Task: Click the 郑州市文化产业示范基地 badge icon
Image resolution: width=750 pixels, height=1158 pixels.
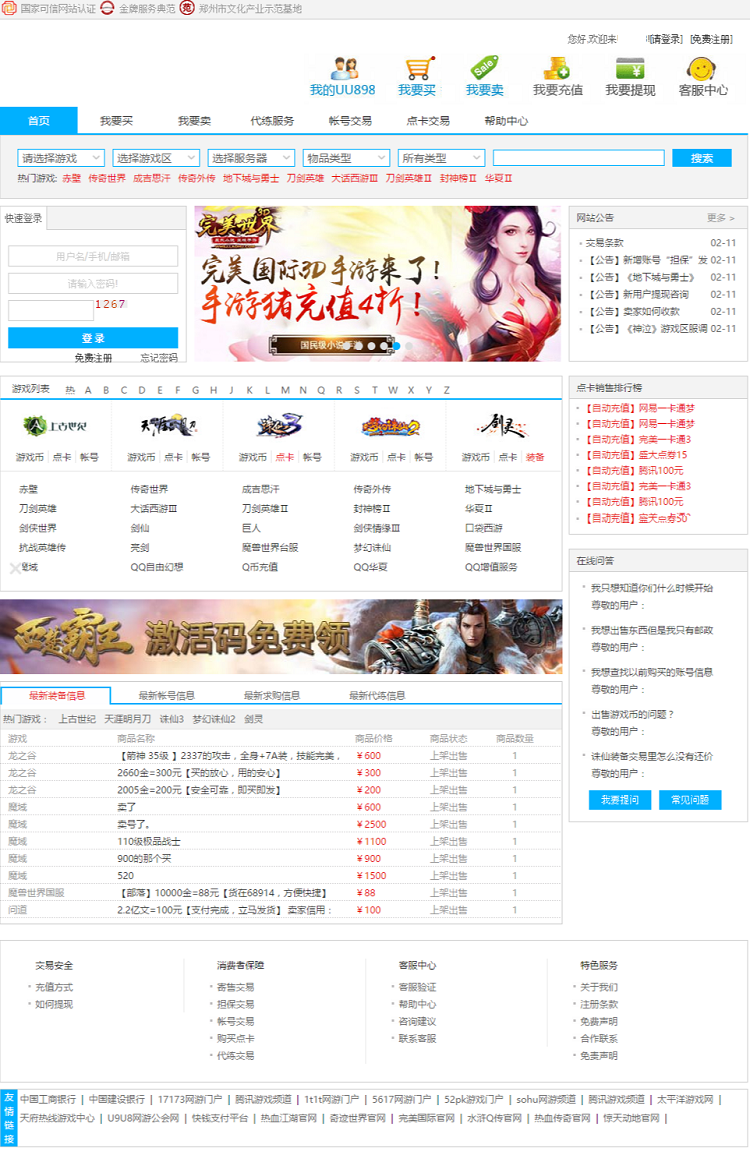Action: (188, 8)
